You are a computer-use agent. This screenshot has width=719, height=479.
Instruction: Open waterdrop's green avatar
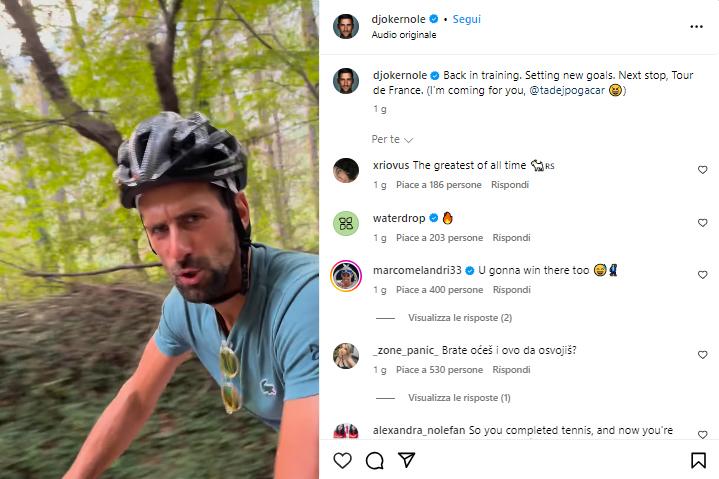346,223
